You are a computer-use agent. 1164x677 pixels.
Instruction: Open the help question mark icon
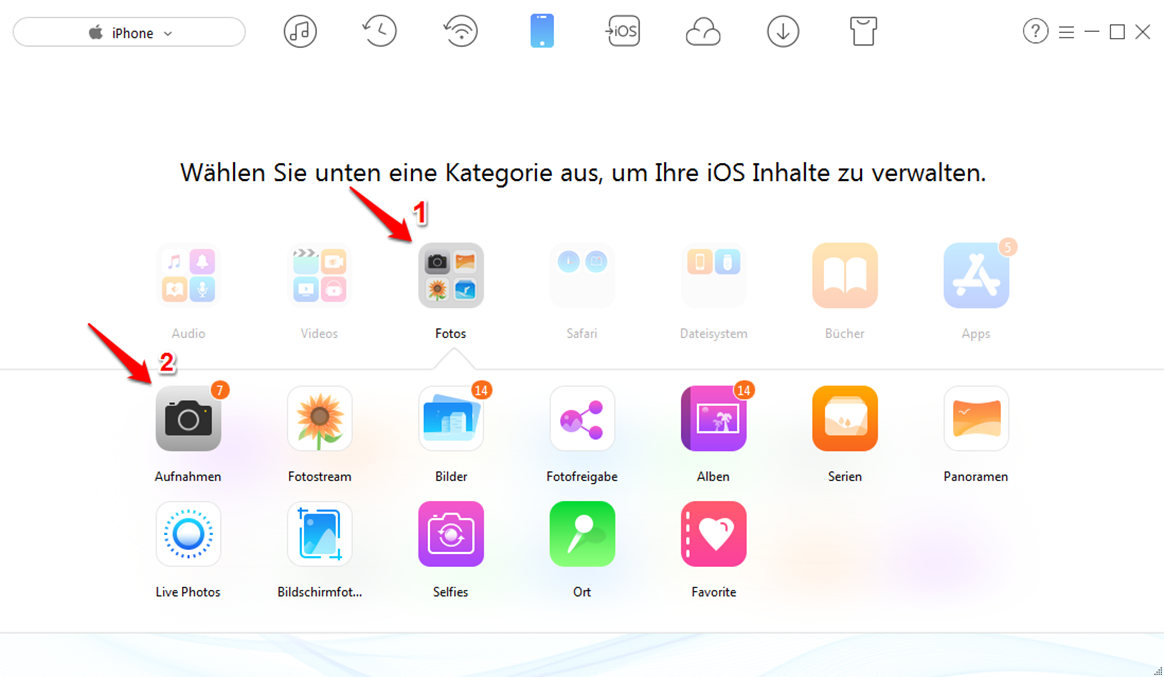pos(1035,32)
